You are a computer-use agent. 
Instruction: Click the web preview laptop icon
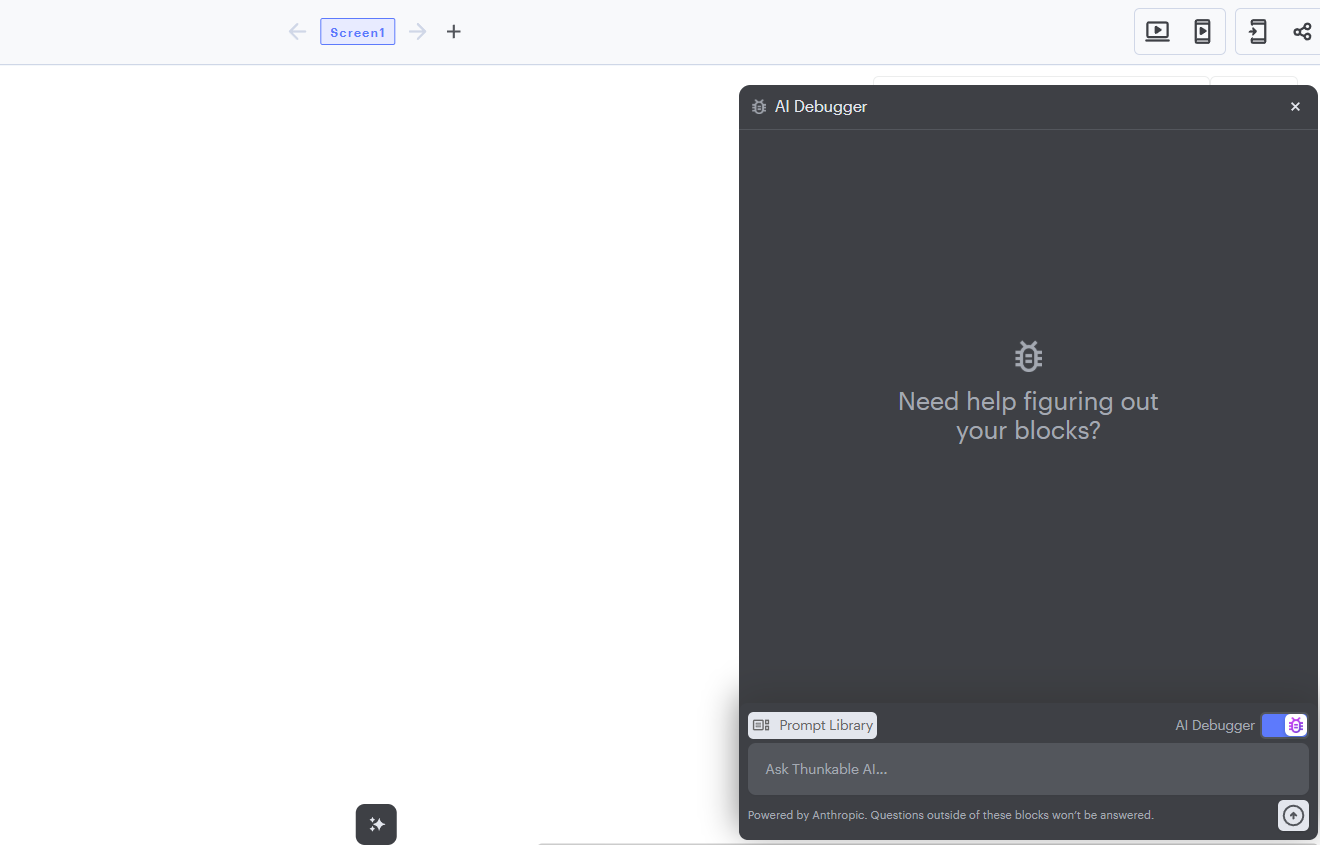tap(1157, 32)
